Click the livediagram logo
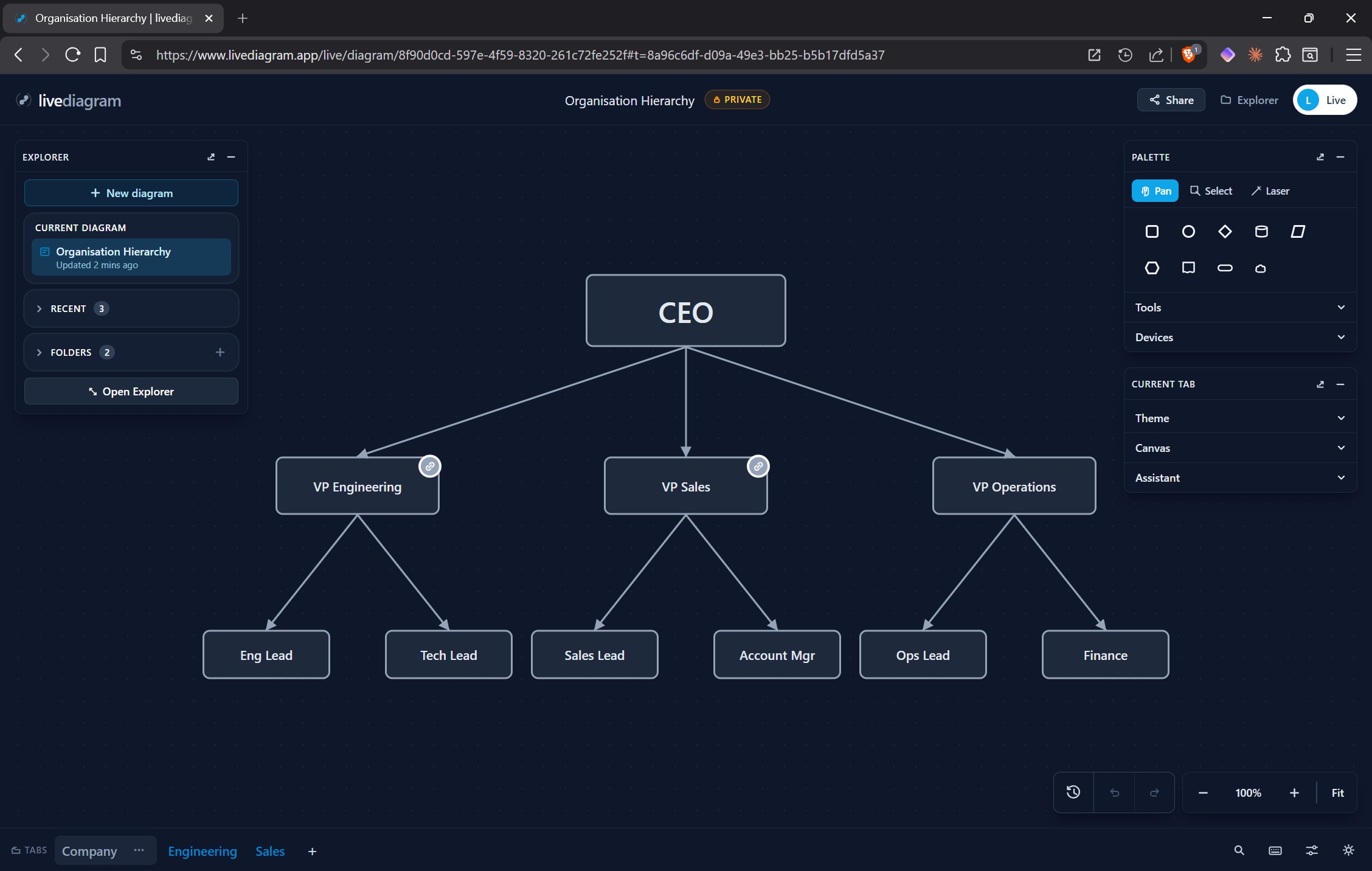This screenshot has width=1372, height=871. tap(69, 100)
